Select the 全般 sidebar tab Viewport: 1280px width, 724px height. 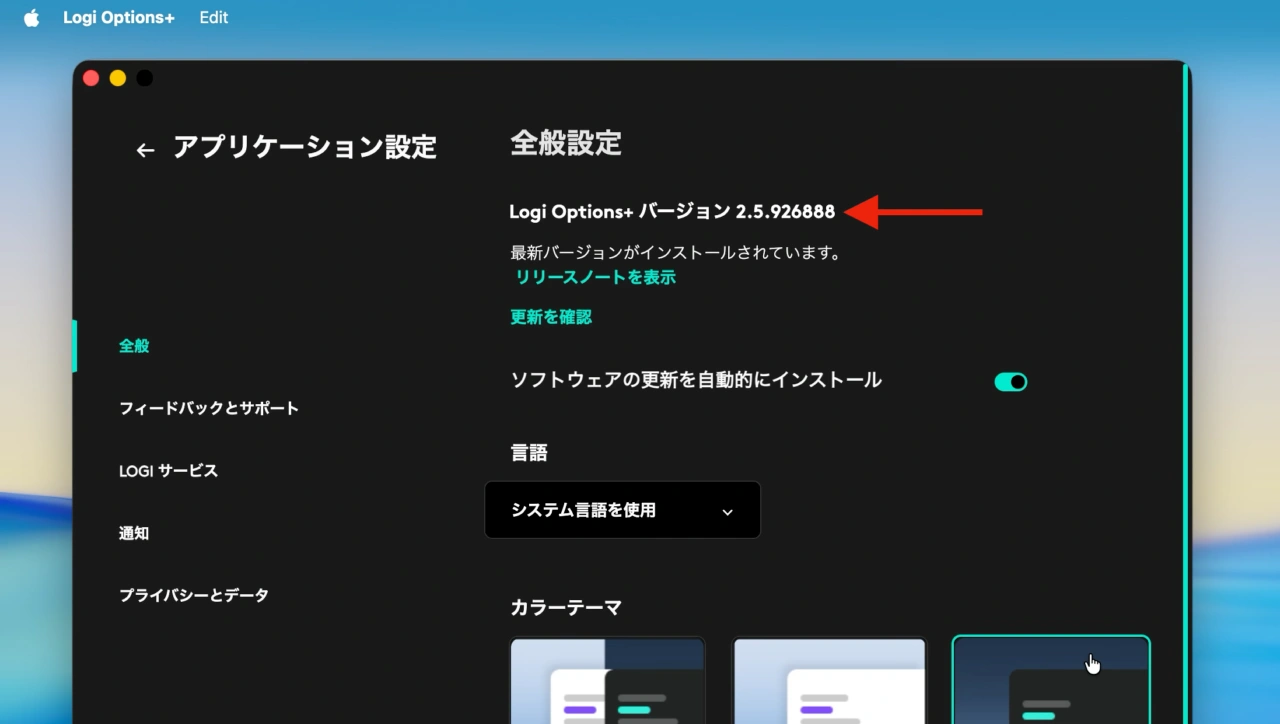point(134,346)
